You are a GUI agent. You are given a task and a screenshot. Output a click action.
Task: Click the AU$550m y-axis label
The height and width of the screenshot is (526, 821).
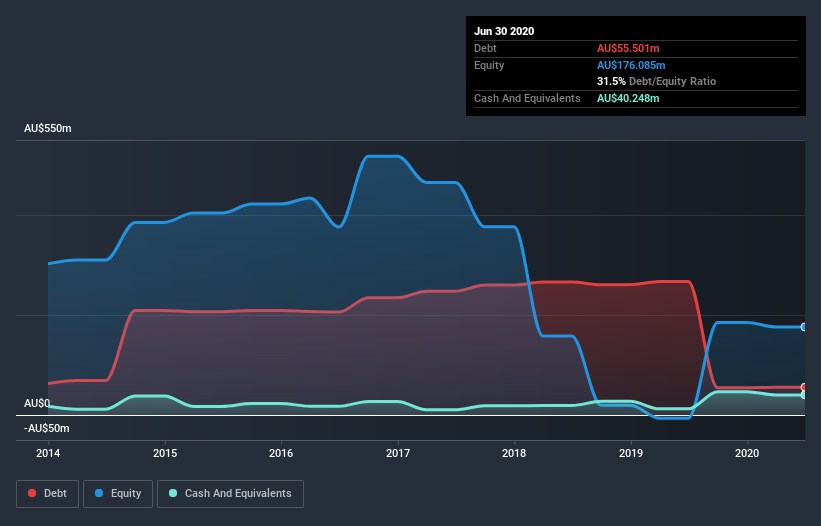pyautogui.click(x=48, y=128)
